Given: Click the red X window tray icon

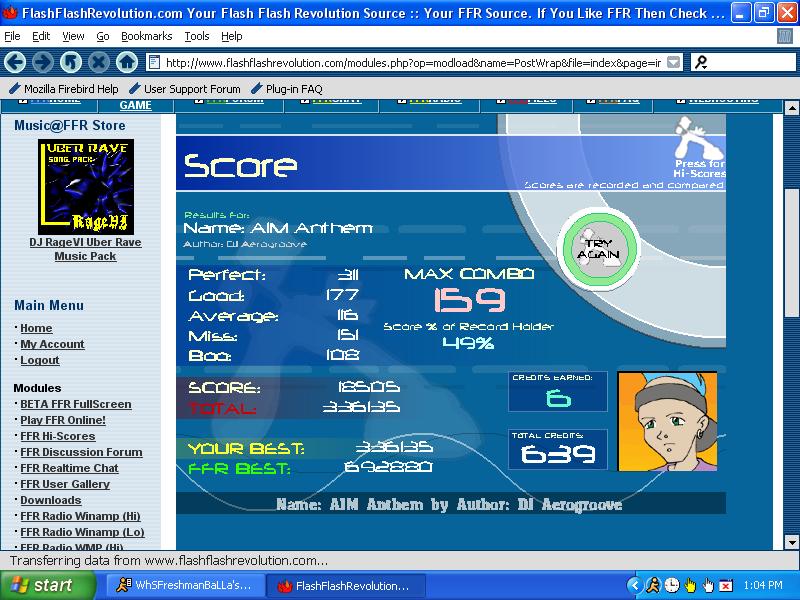Looking at the screenshot, I should click(x=726, y=585).
